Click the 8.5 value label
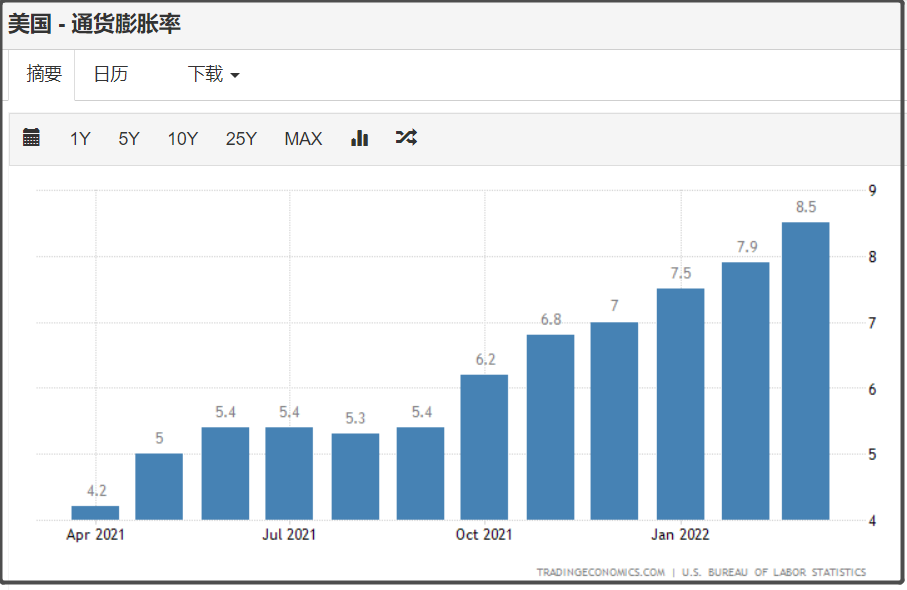907x590 pixels. pos(806,207)
